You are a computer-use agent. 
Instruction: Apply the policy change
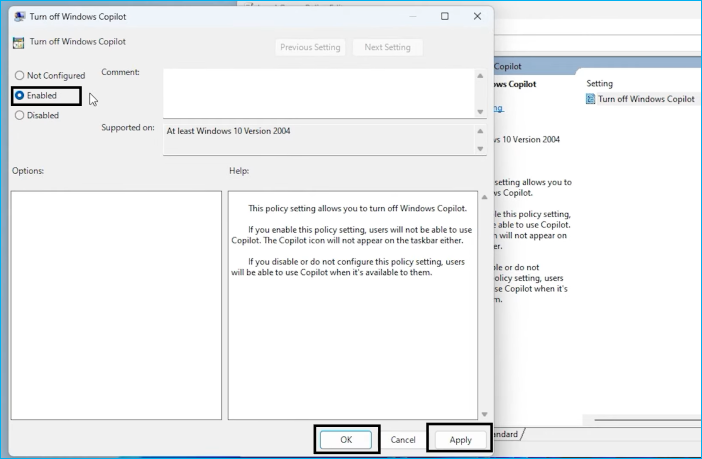click(460, 440)
